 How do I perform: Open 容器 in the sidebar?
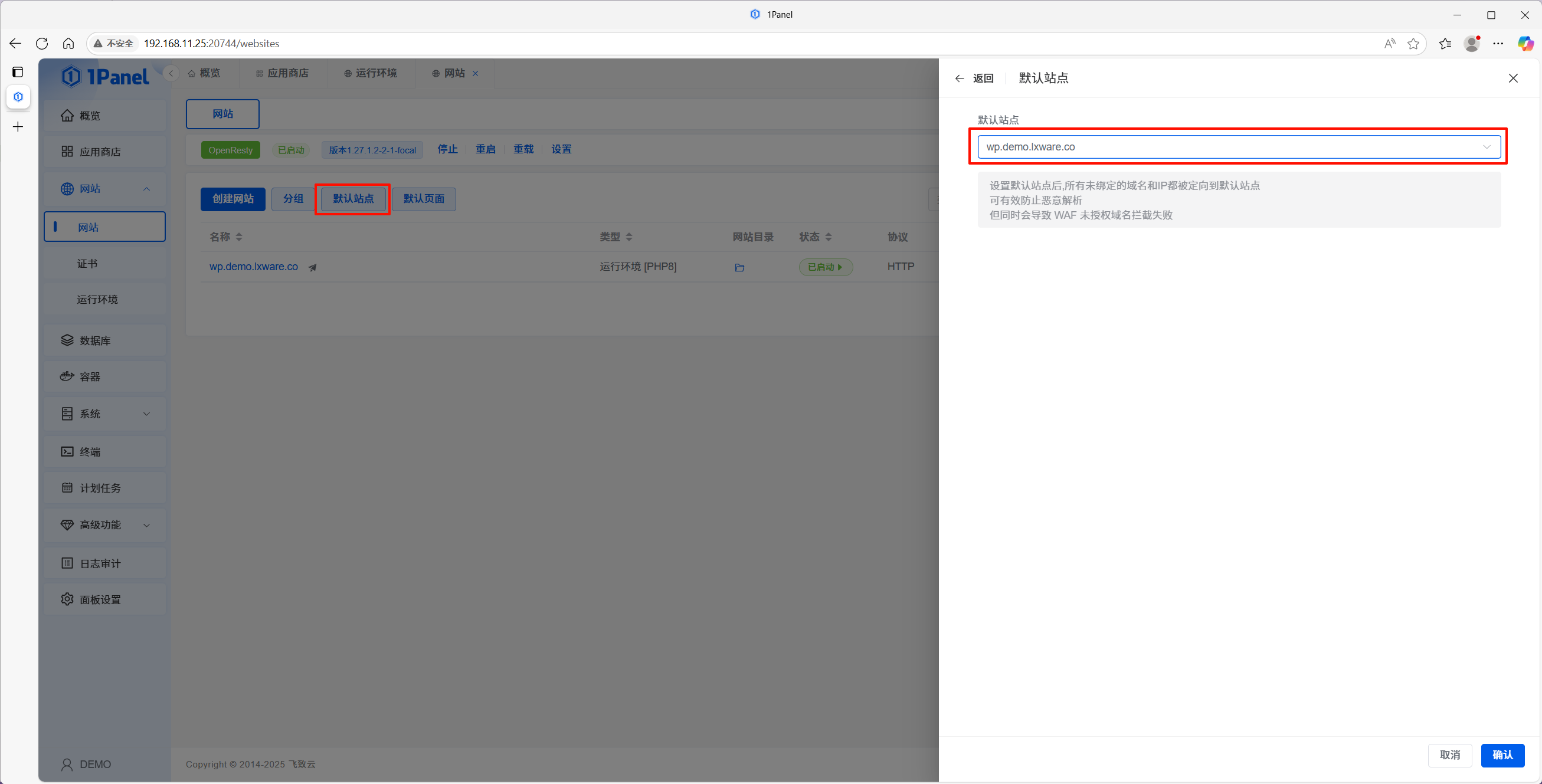tap(105, 376)
